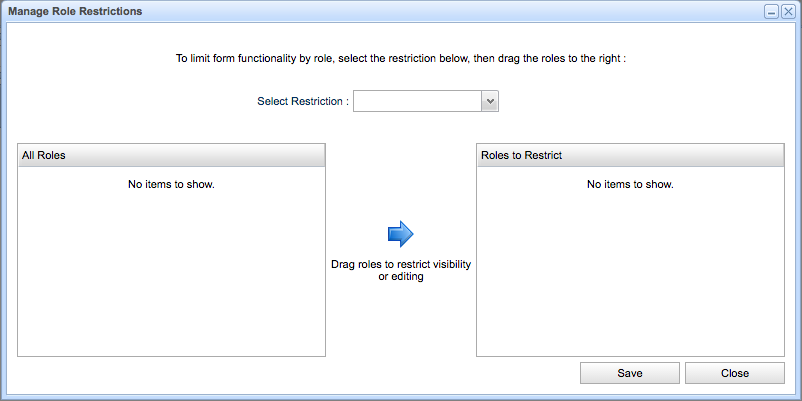
Task: Click the "or editing" hint text line
Action: point(400,277)
